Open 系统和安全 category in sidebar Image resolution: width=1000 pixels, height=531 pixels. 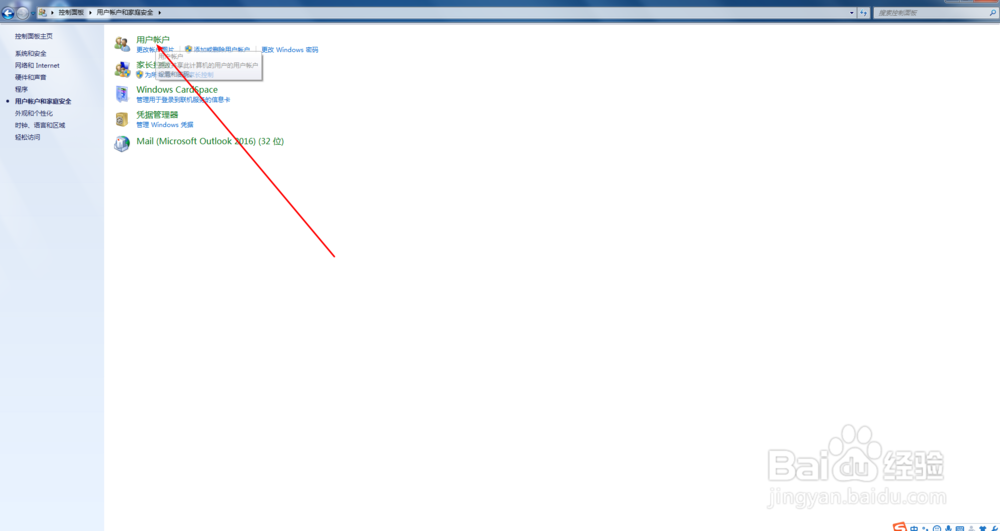click(x=31, y=54)
